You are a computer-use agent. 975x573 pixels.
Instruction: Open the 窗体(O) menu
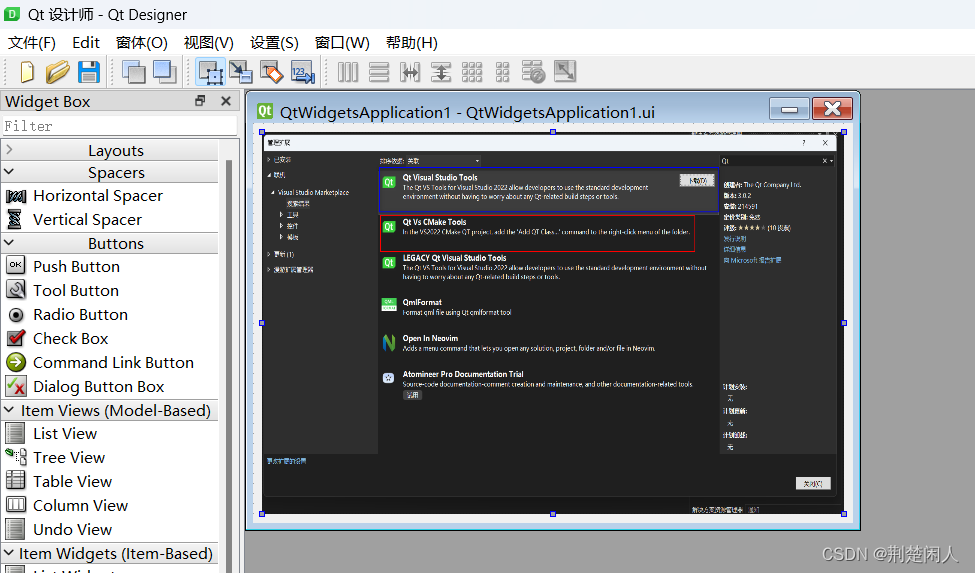[142, 43]
